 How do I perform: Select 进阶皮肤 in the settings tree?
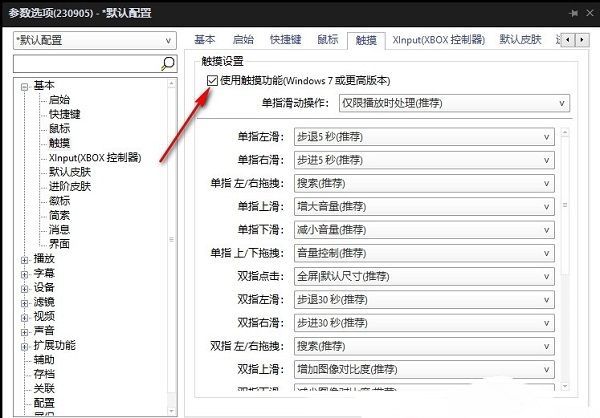[70, 186]
